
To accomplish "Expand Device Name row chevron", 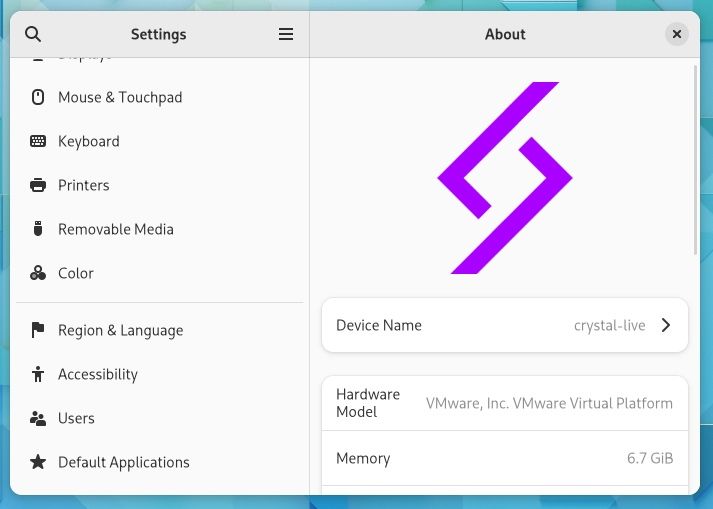I will click(666, 325).
